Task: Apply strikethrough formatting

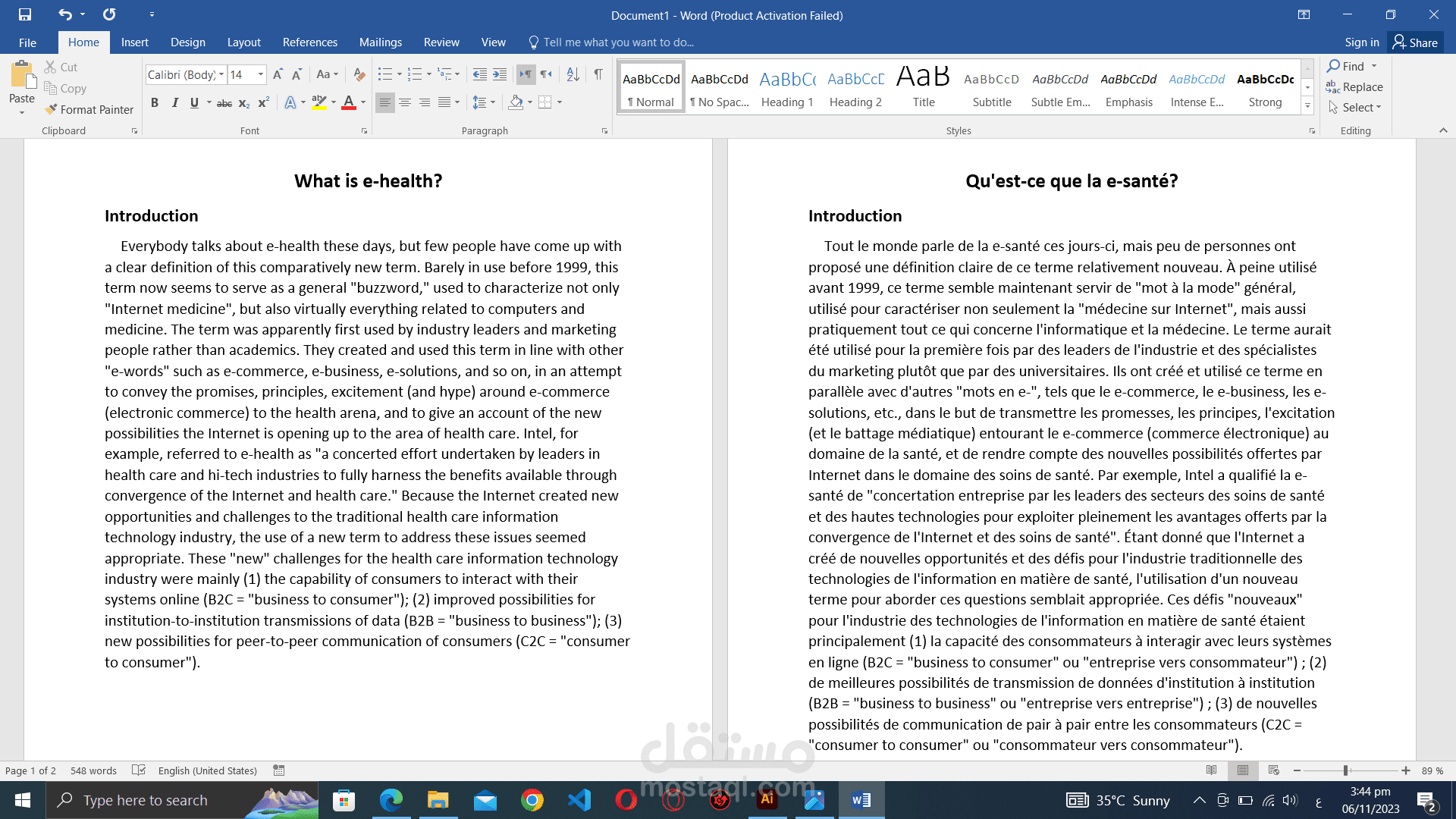Action: pos(224,102)
